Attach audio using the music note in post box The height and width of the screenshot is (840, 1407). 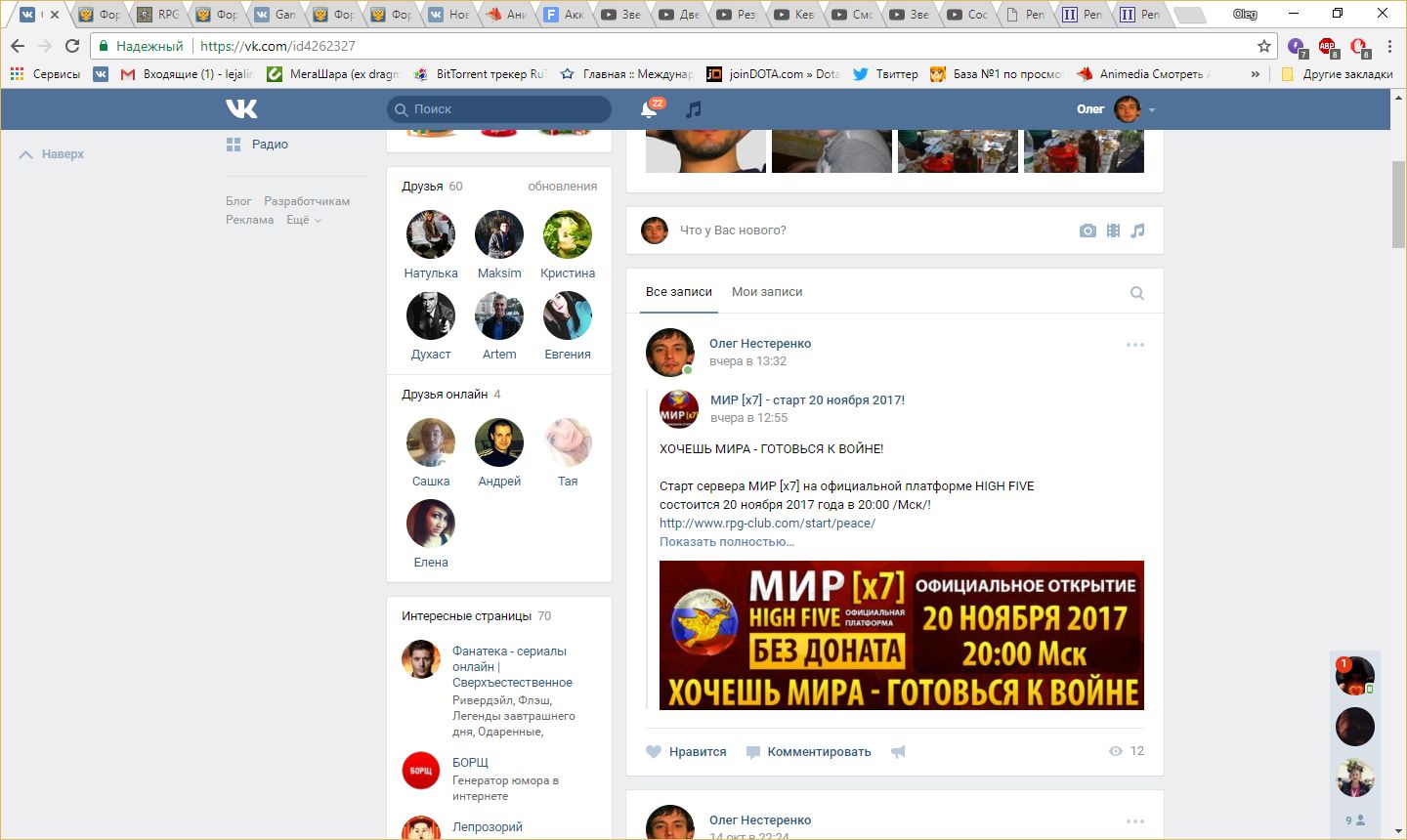(1137, 231)
